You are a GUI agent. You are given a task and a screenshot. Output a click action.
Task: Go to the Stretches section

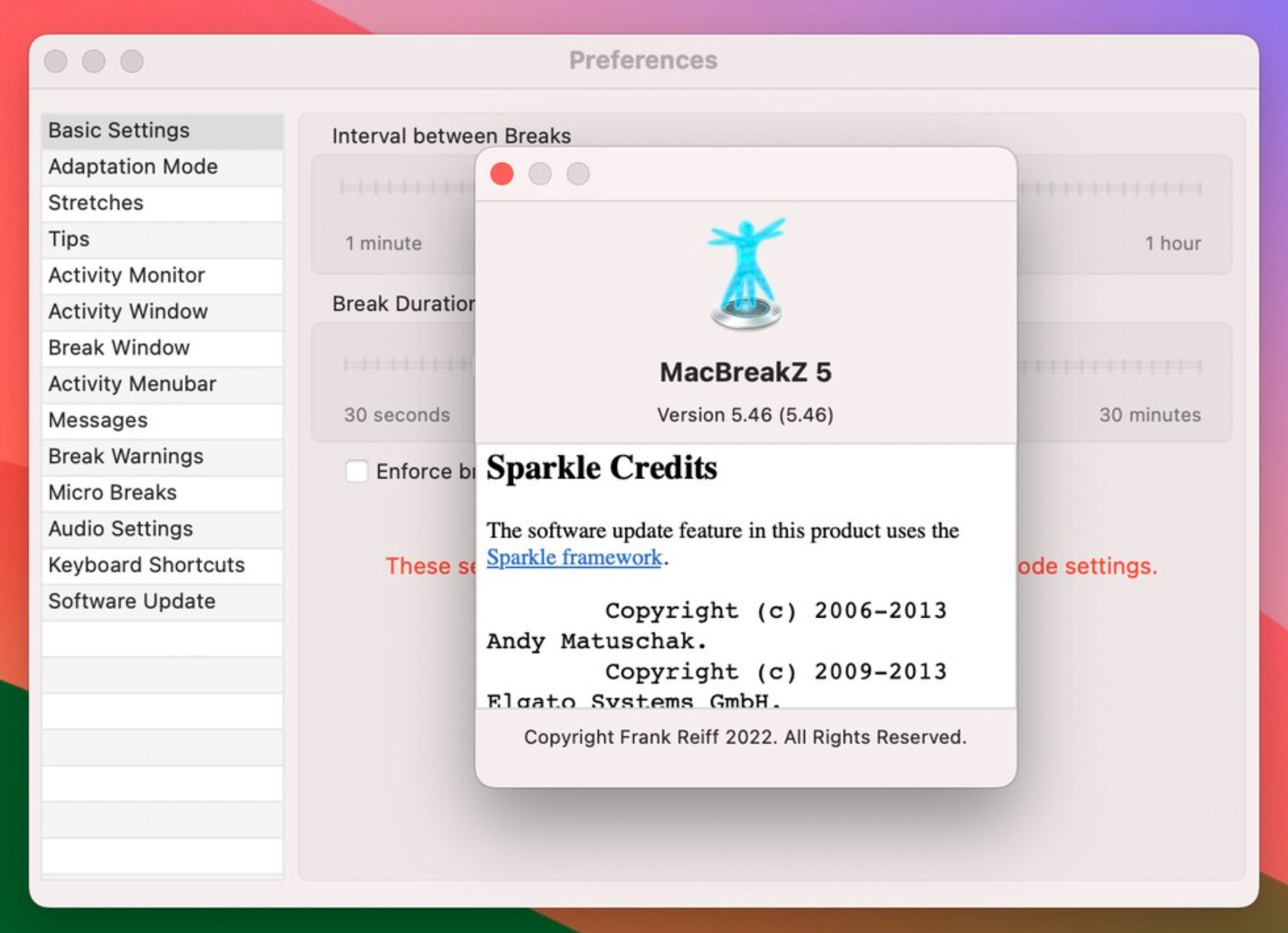[162, 203]
